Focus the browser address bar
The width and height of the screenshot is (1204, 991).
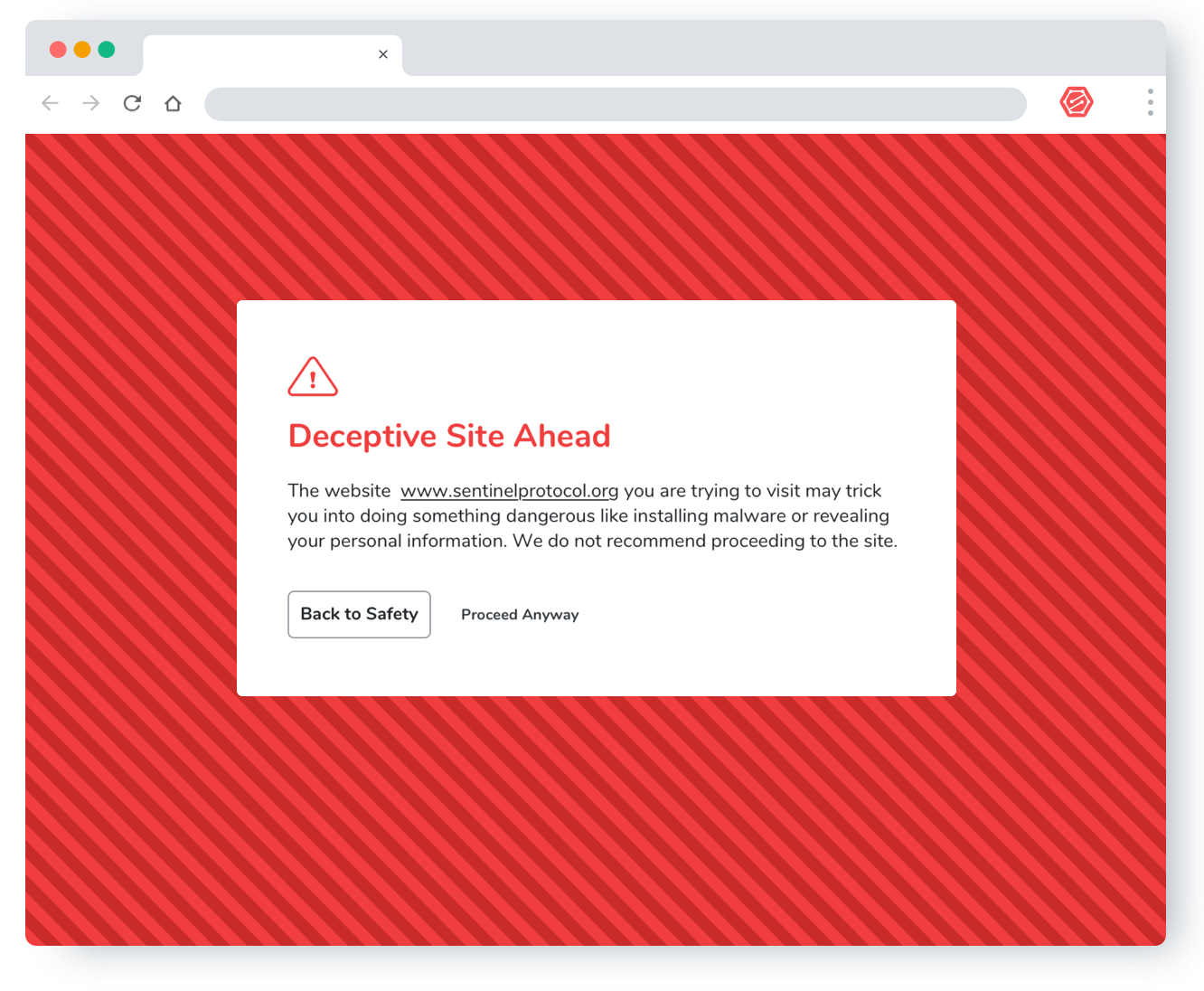616,104
